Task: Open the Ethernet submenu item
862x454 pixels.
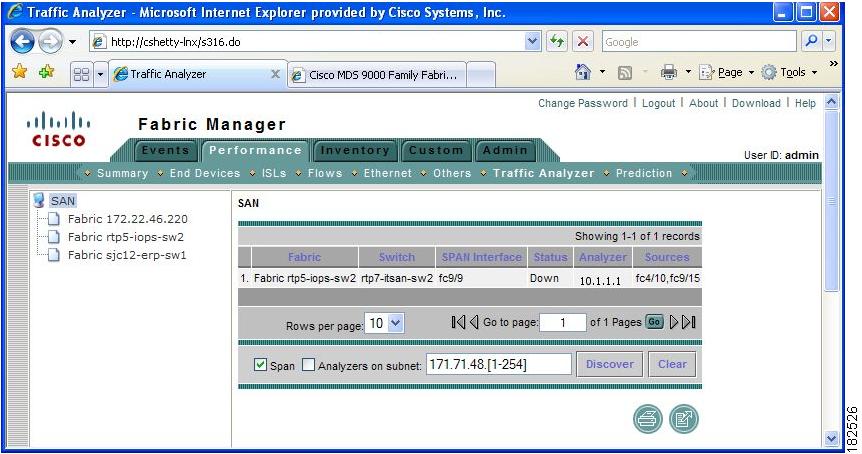Action: pyautogui.click(x=387, y=173)
